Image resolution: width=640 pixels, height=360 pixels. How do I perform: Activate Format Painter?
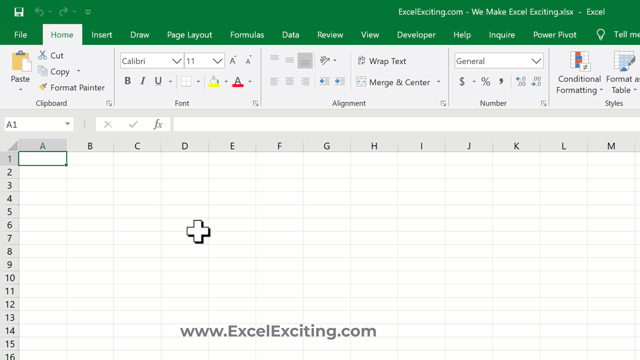click(72, 87)
